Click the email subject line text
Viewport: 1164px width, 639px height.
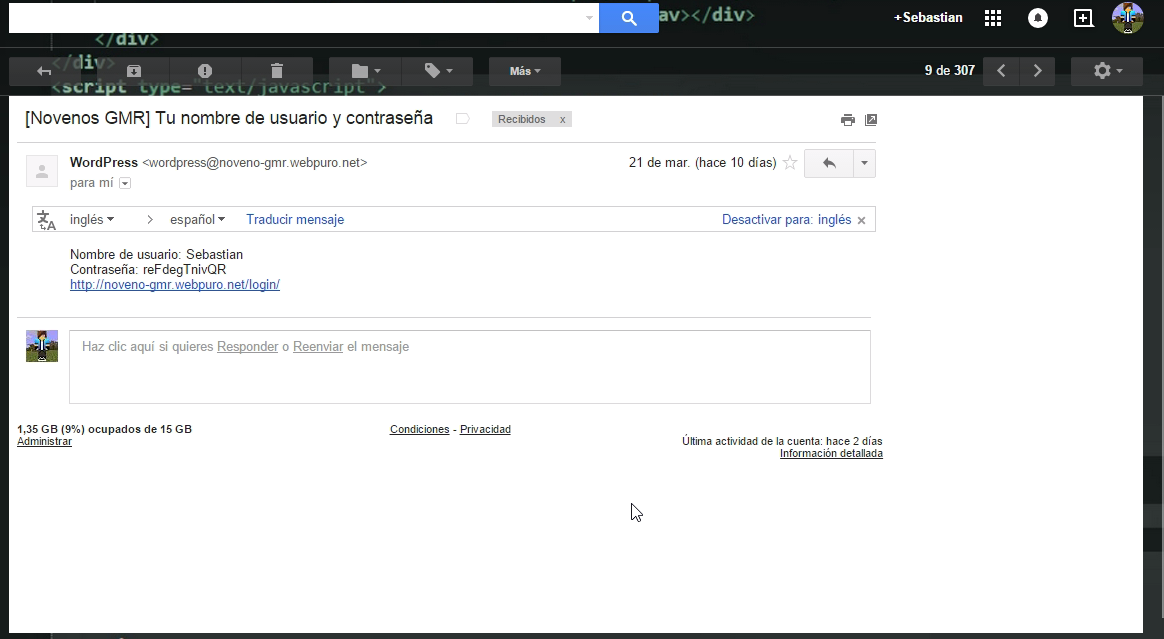[229, 118]
